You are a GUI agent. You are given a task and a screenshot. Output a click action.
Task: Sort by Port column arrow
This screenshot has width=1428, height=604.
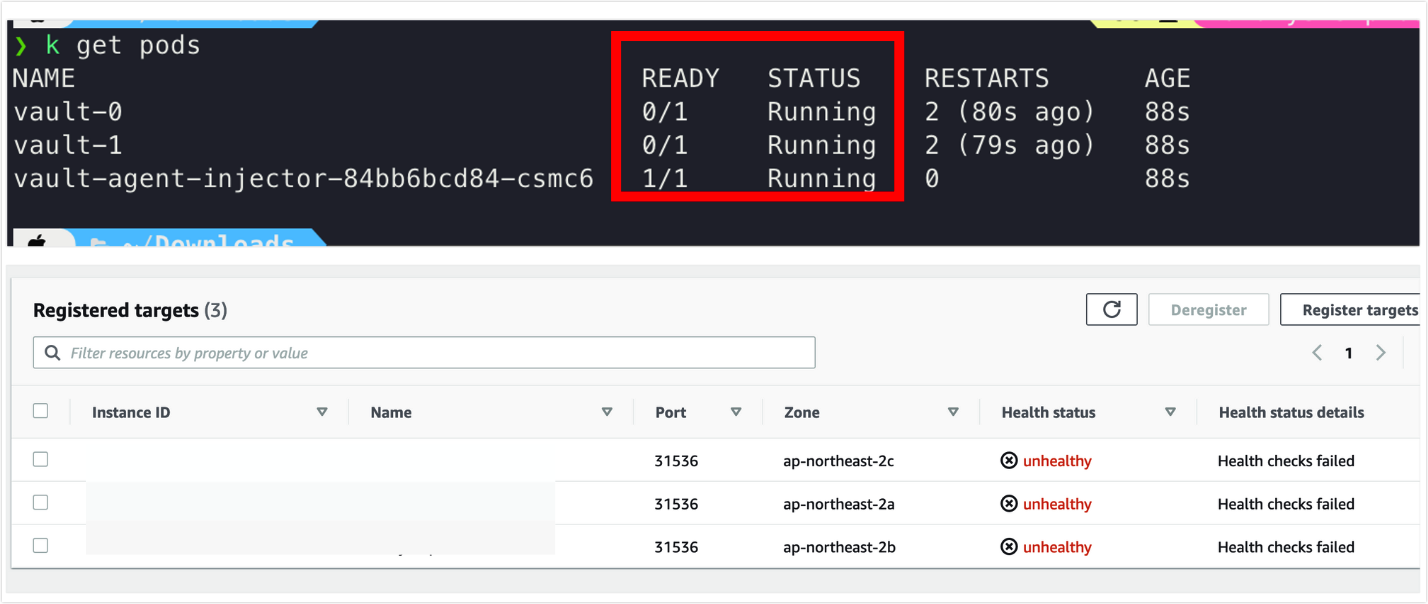coord(736,412)
